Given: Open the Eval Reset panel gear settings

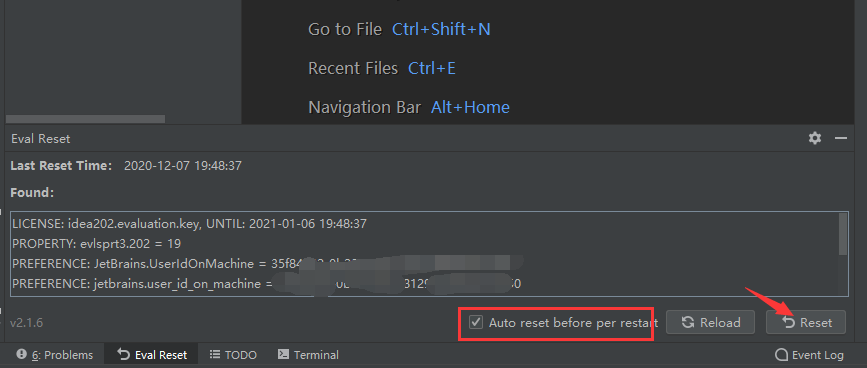Looking at the screenshot, I should (814, 138).
